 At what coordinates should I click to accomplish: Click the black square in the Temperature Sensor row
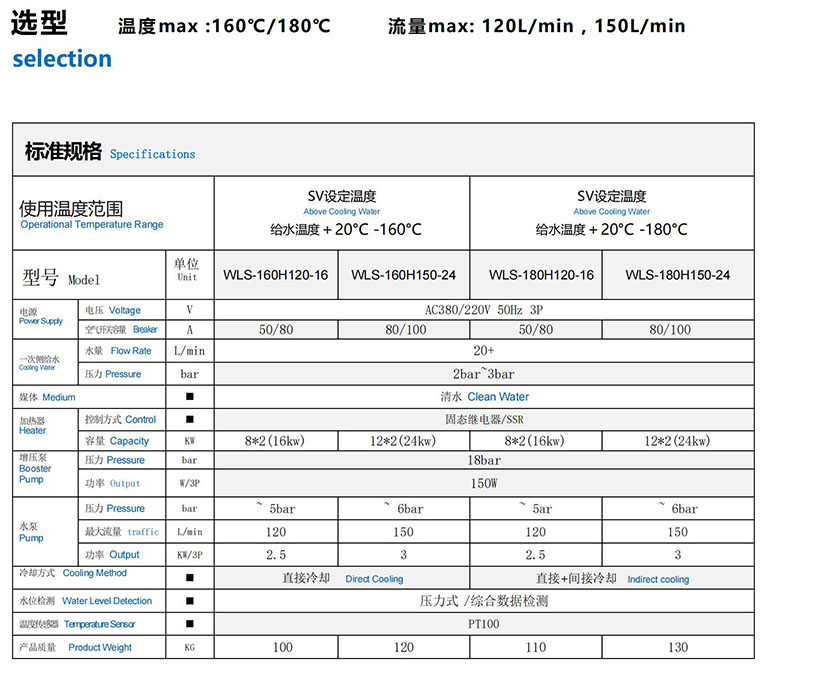click(x=189, y=624)
